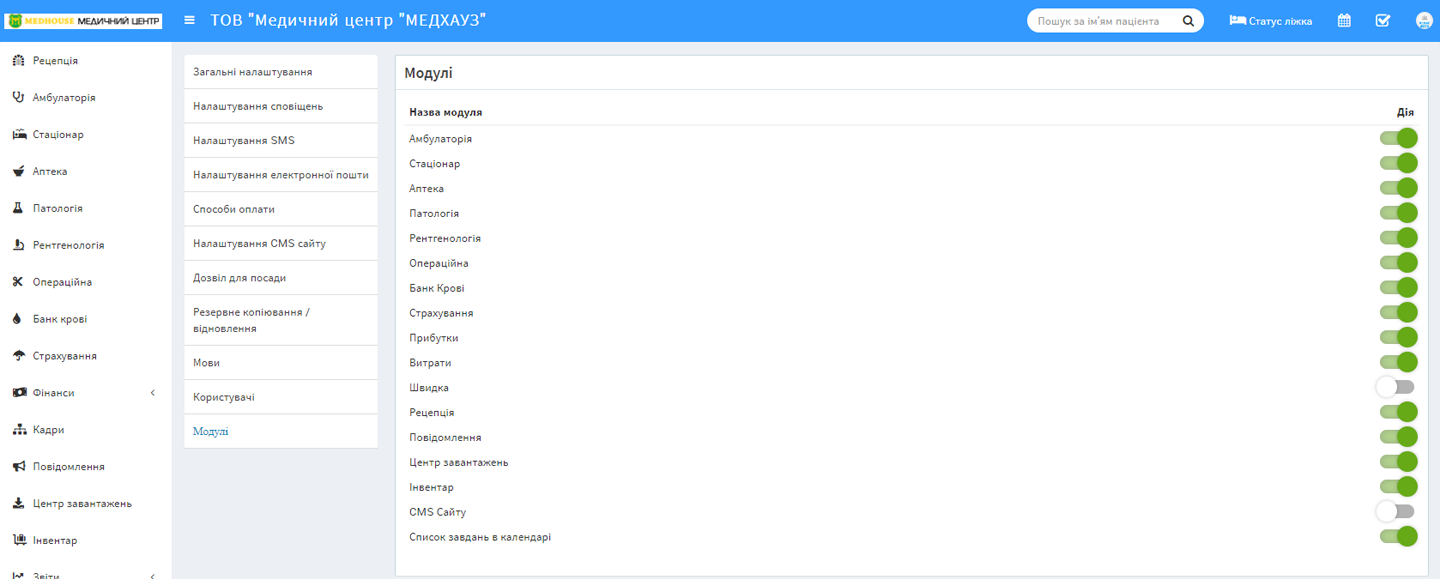
Task: Select the Модулі settings tab
Action: (x=281, y=431)
